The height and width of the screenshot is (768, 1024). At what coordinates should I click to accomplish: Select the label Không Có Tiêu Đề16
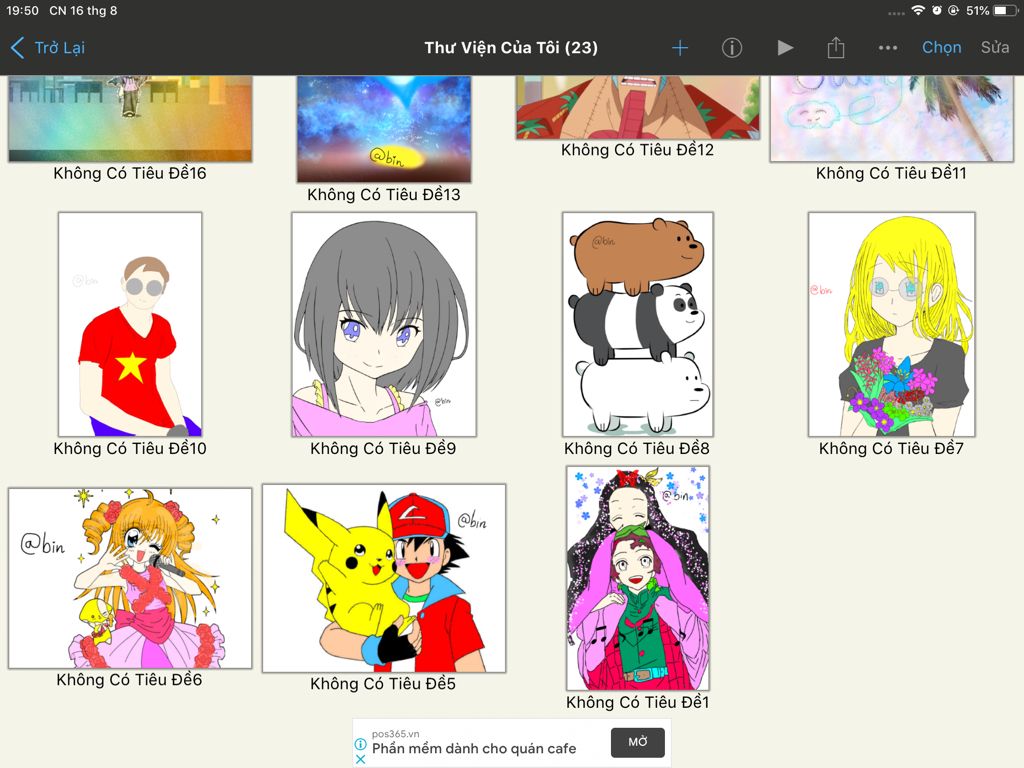pyautogui.click(x=130, y=173)
